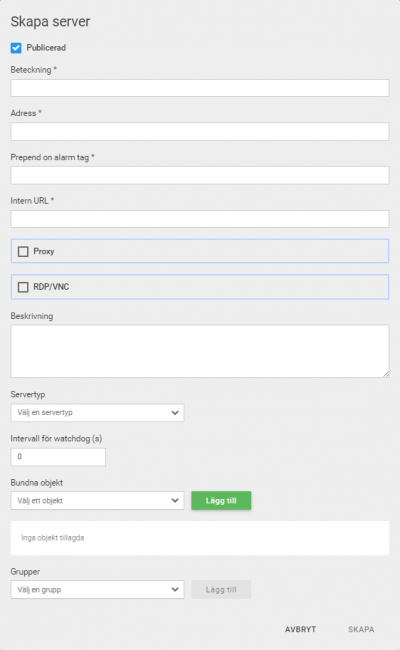Tick the RDP/VNC checkbox
This screenshot has height=650, width=400.
tap(23, 287)
